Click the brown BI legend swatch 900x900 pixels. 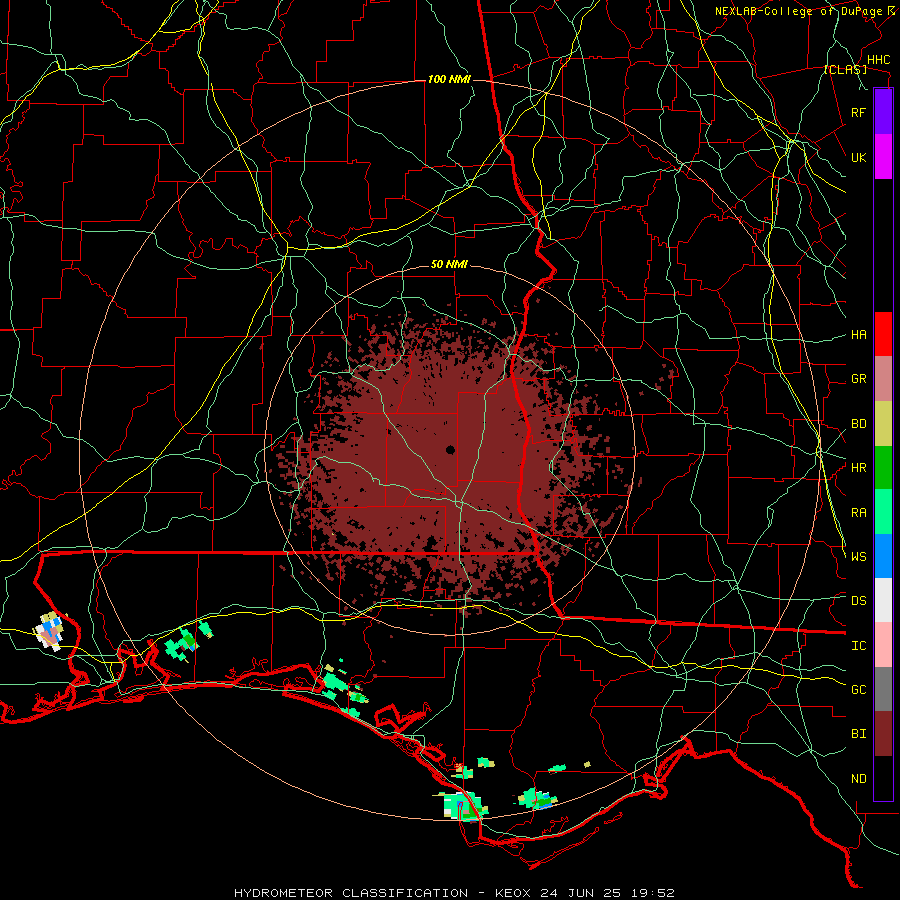point(883,734)
